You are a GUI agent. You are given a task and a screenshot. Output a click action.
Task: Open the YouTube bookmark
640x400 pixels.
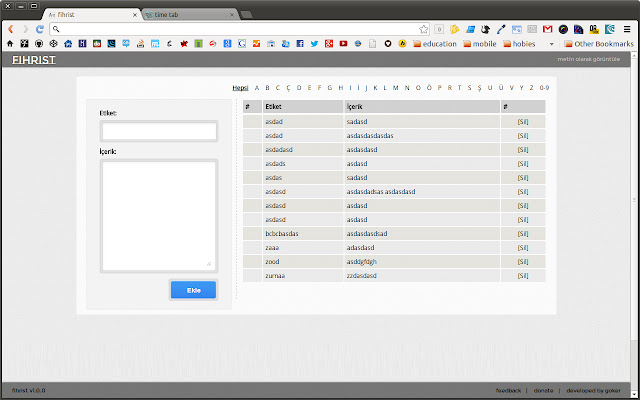point(343,44)
